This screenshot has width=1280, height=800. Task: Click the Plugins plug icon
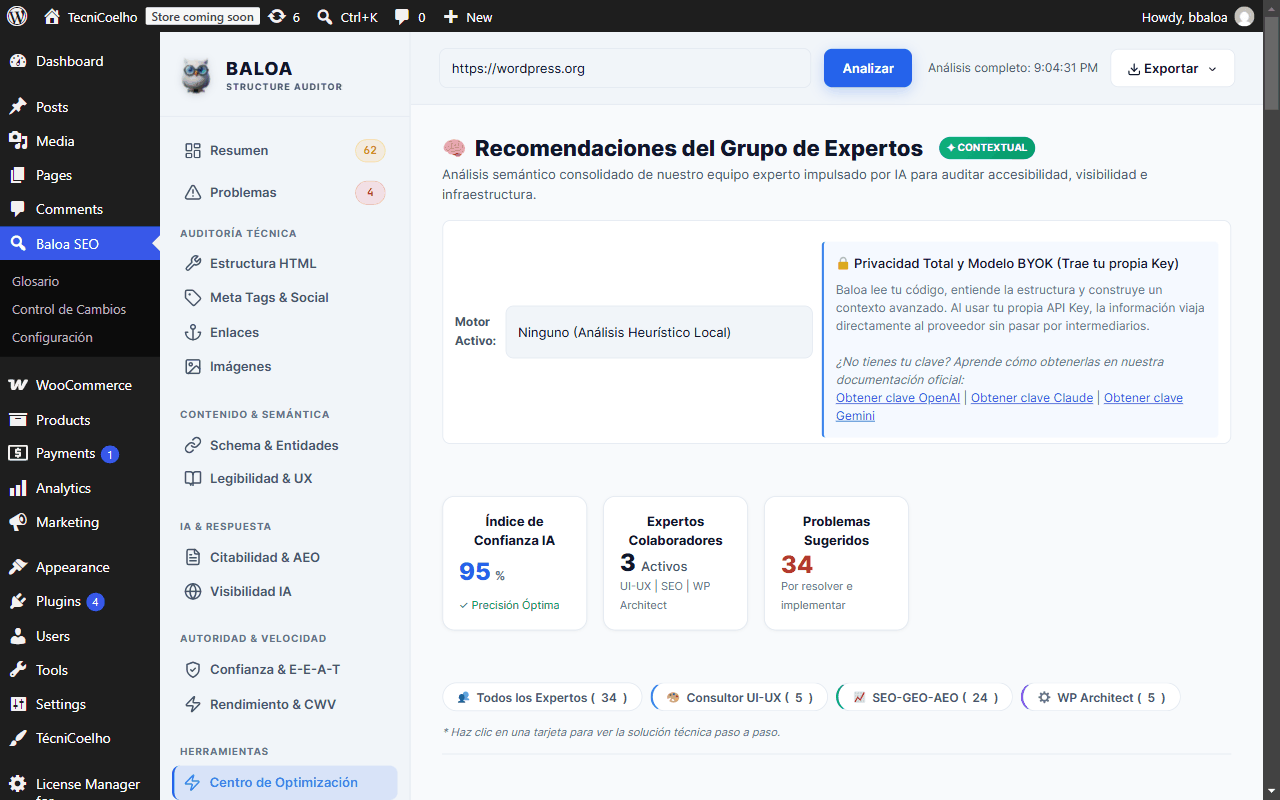[x=18, y=601]
